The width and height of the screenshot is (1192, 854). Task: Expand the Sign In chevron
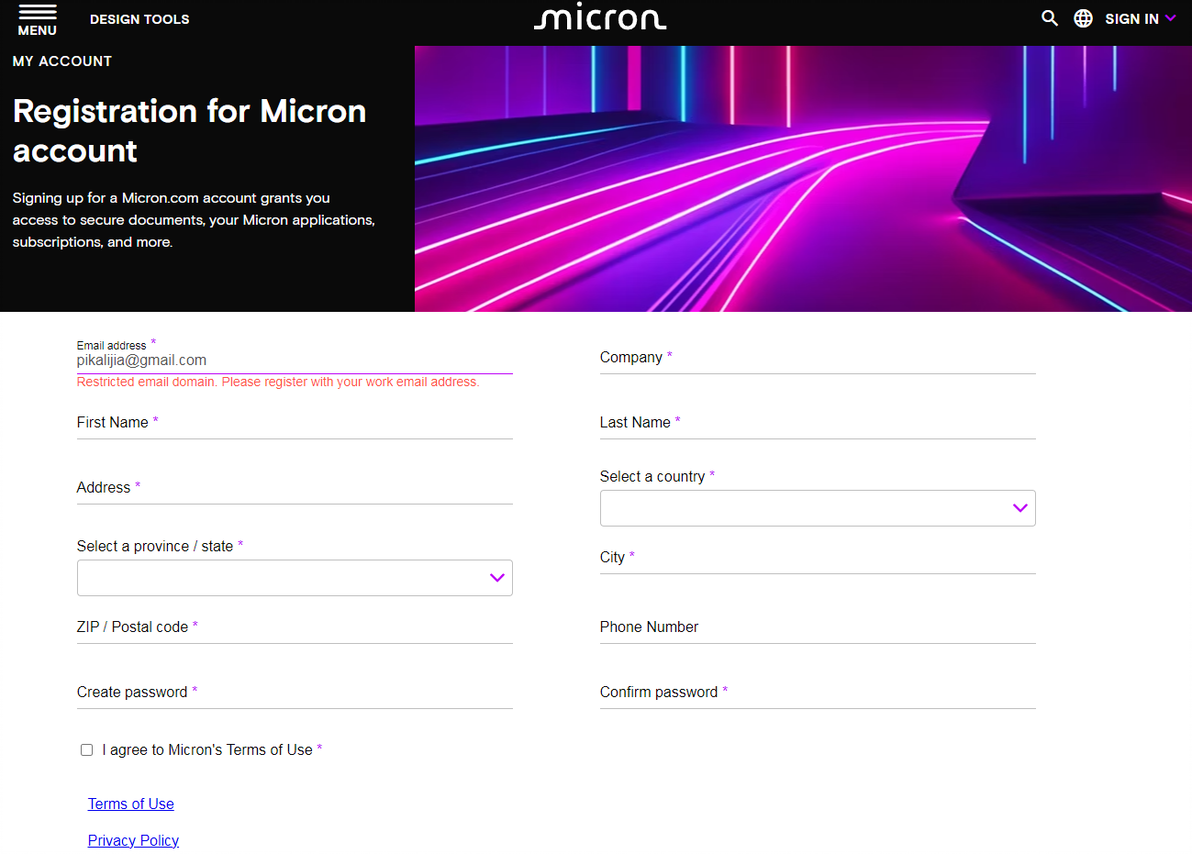pos(1171,18)
